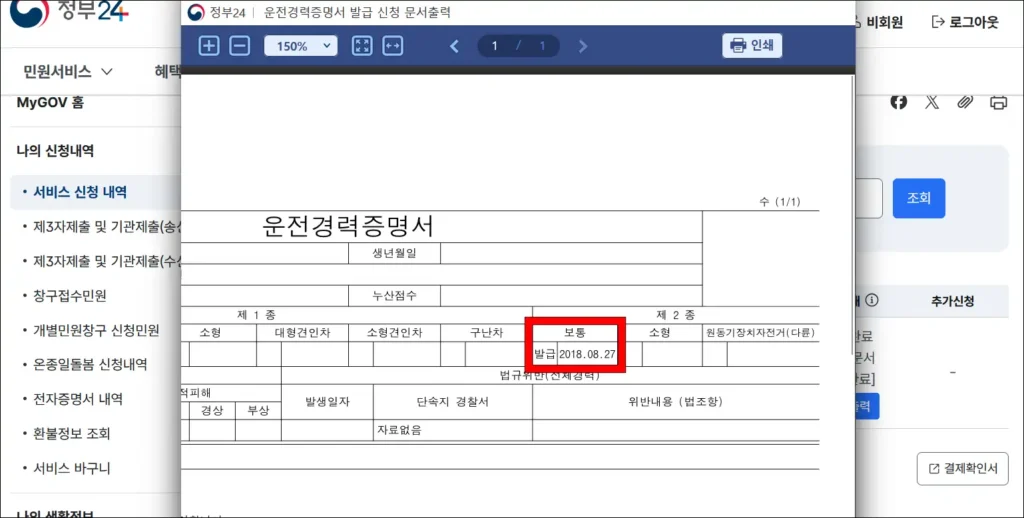
Task: Click the 구난차 license type cell
Action: click(487, 332)
